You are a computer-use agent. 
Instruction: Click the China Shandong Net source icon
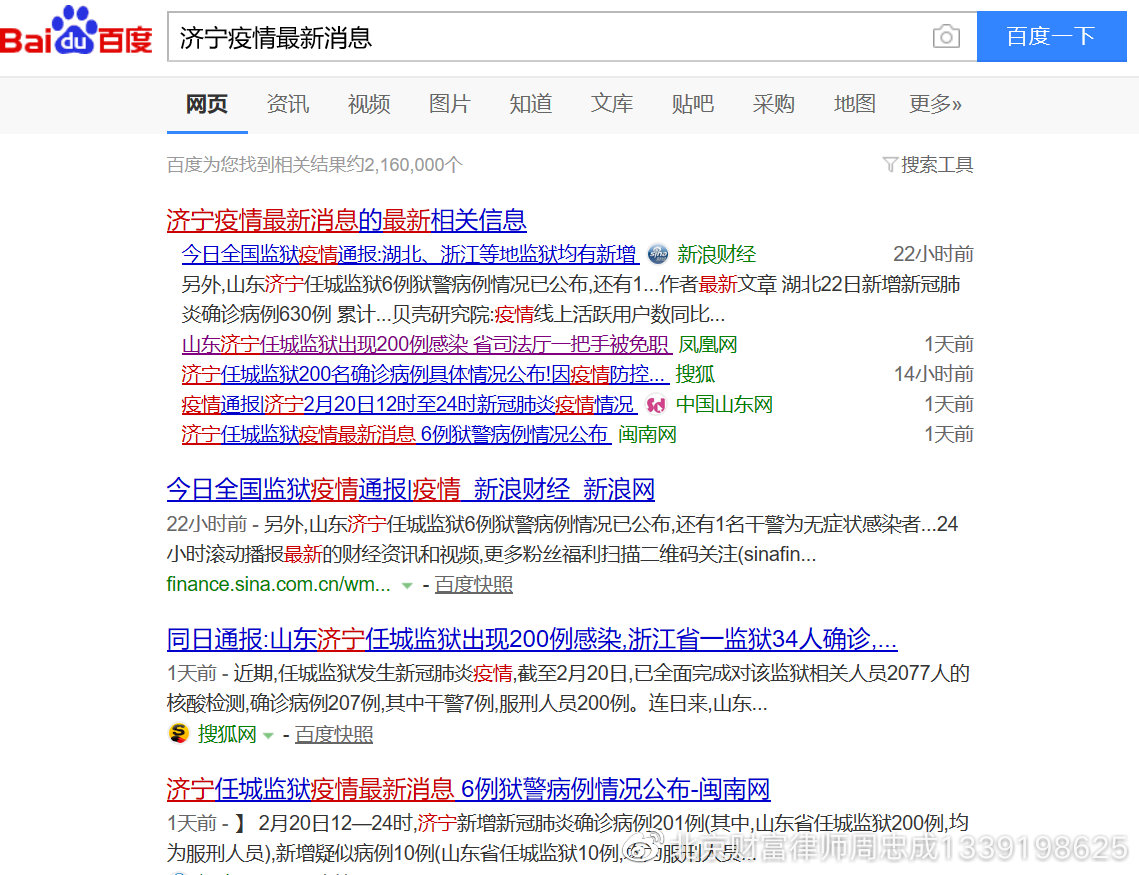point(656,405)
